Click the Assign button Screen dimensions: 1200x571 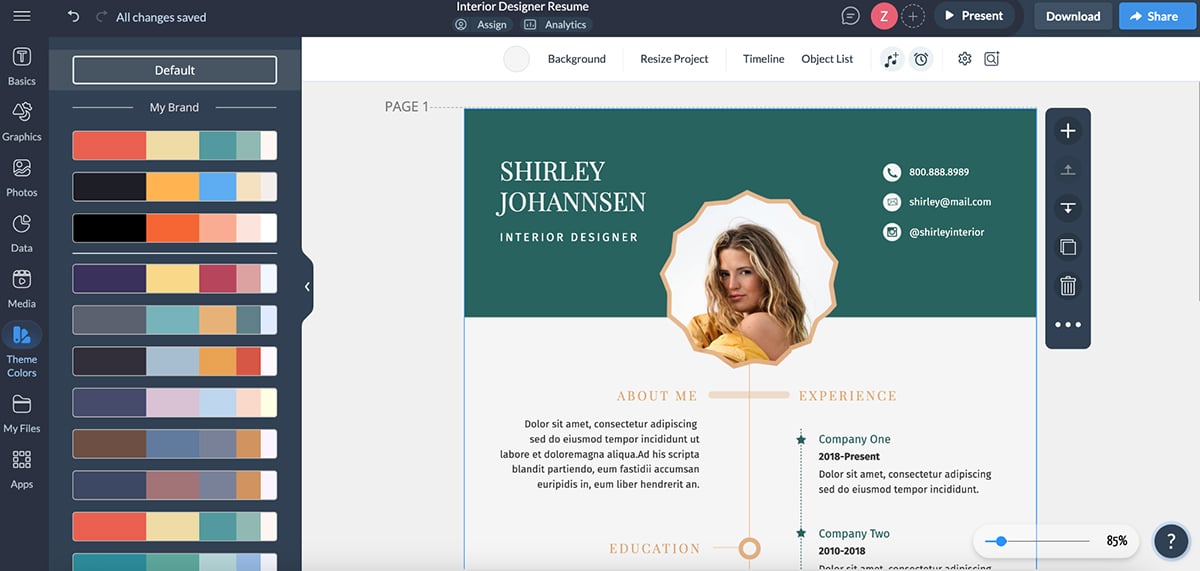click(482, 25)
